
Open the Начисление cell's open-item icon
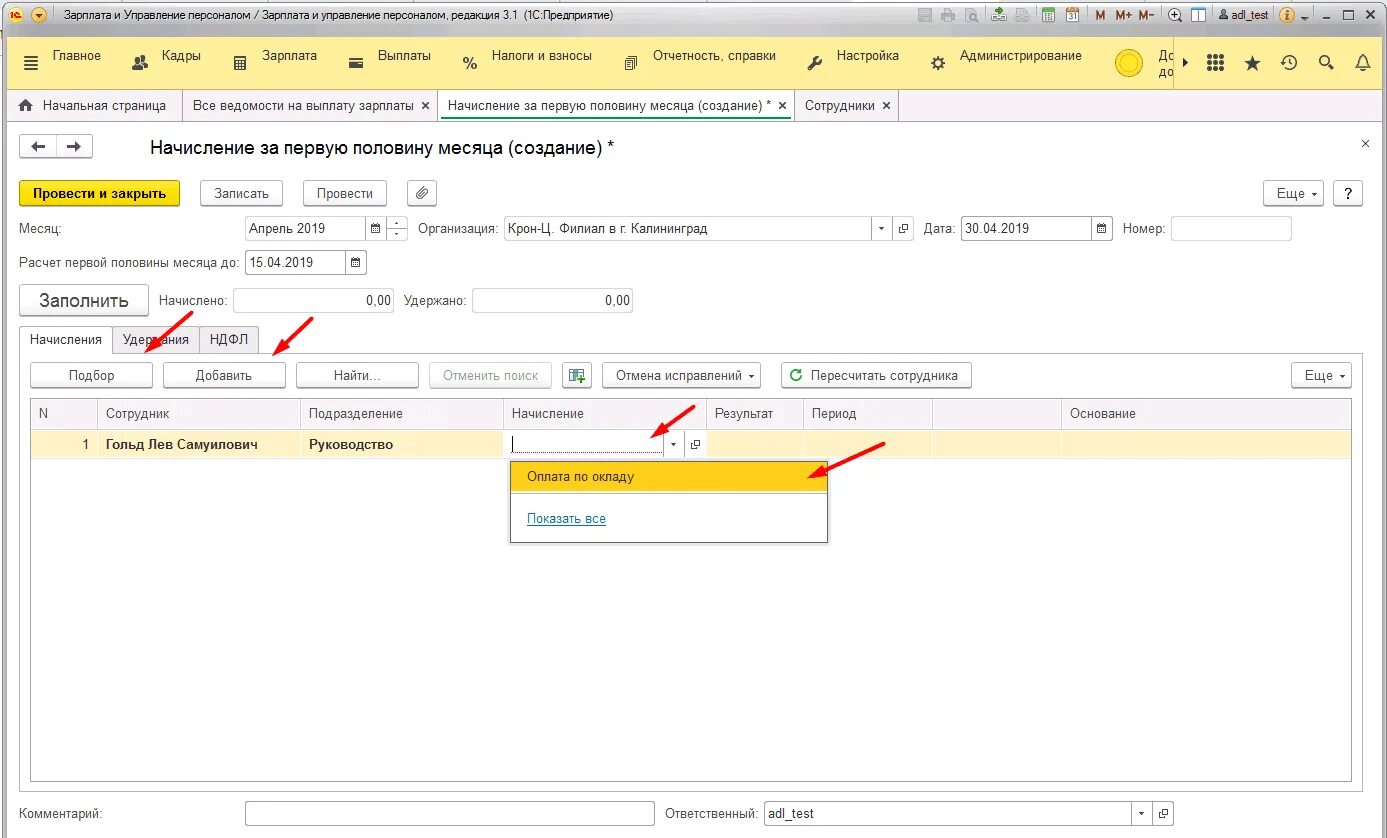point(695,444)
